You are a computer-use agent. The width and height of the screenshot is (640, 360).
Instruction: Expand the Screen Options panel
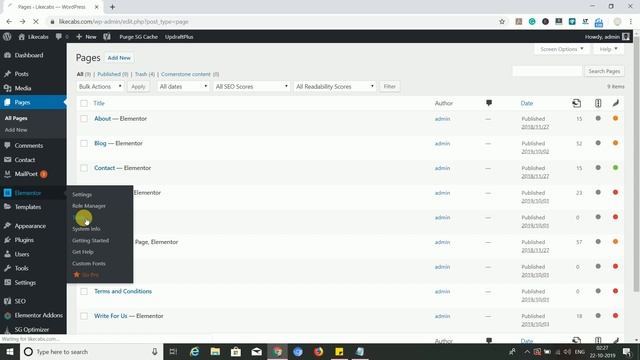[x=562, y=49]
